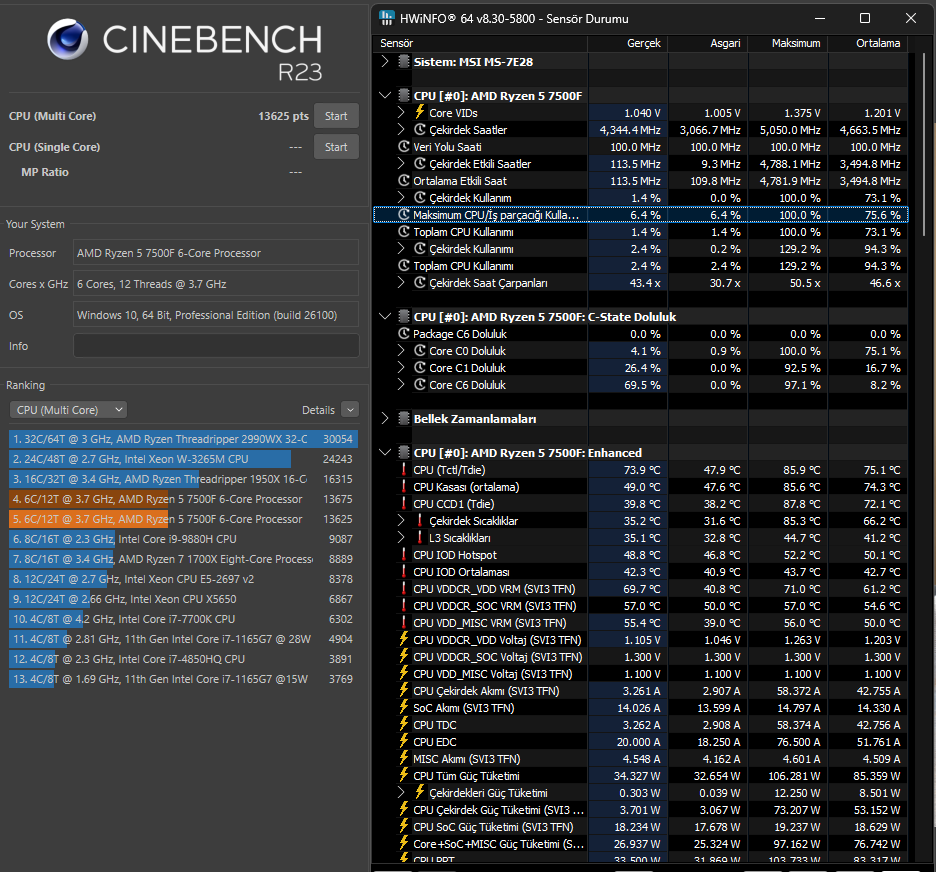Expand Çekirdek Etkili Saatler row

point(401,164)
